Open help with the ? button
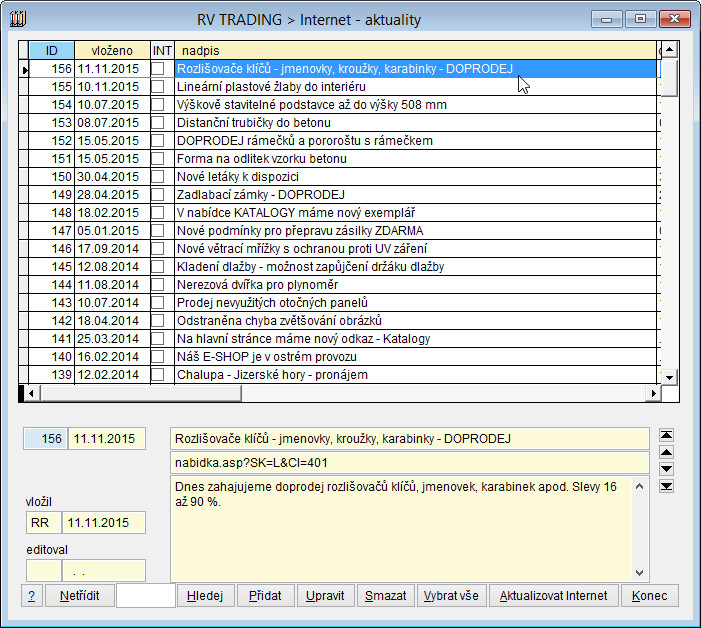The height and width of the screenshot is (628, 701). [32, 595]
